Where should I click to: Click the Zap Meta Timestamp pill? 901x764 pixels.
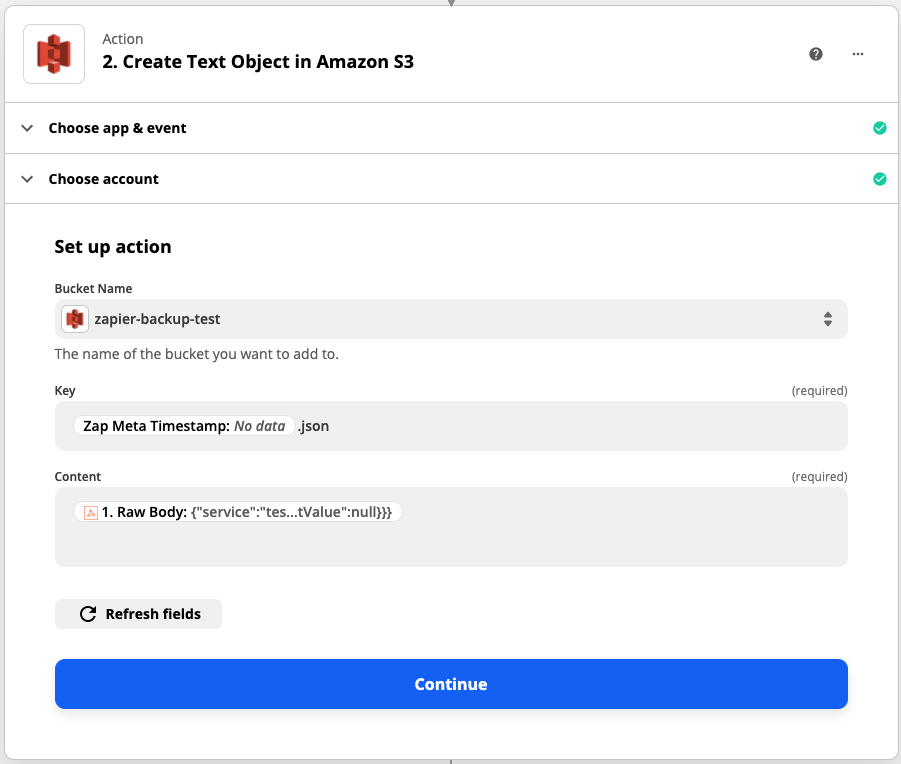click(x=184, y=426)
